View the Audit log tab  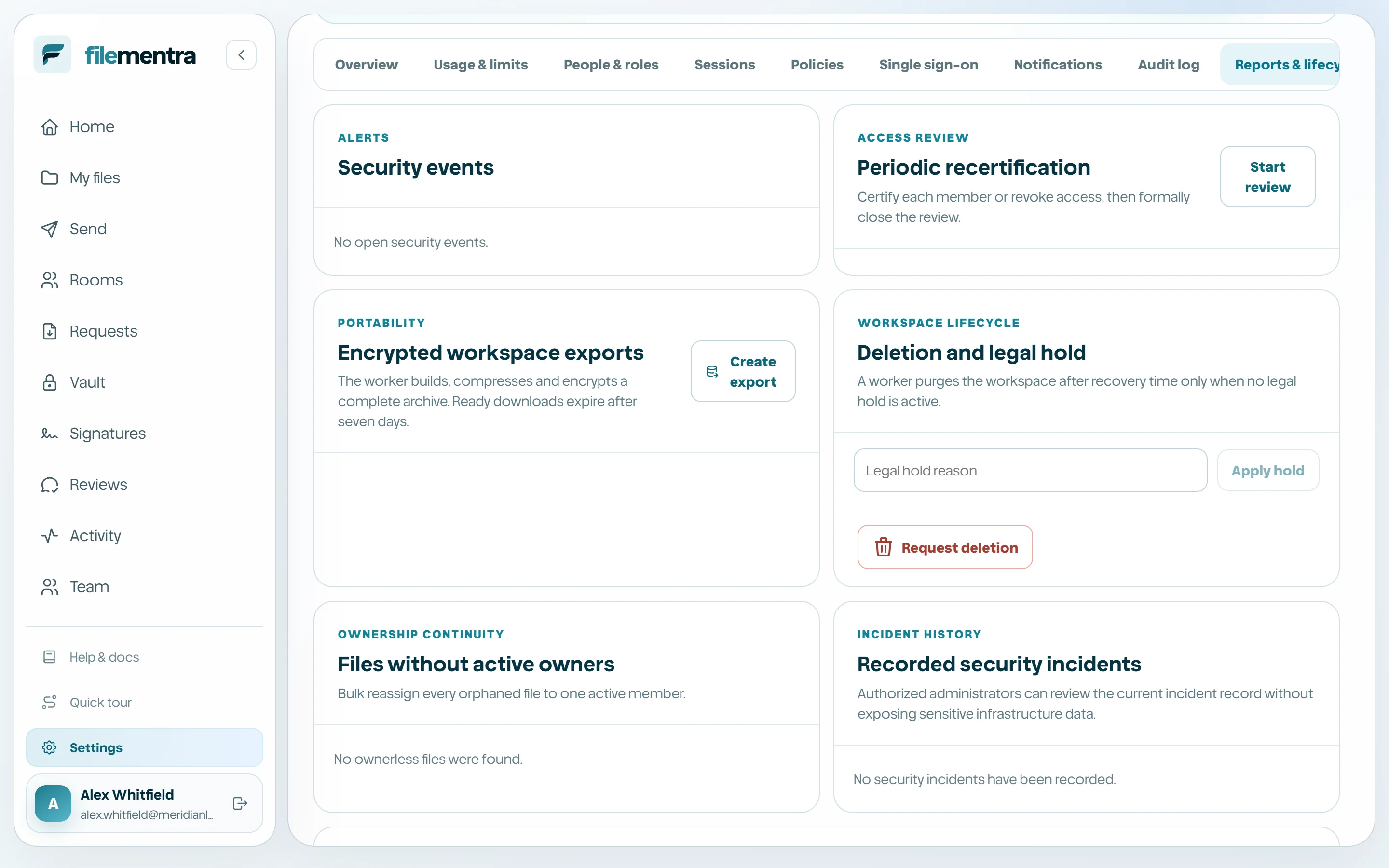pyautogui.click(x=1168, y=64)
